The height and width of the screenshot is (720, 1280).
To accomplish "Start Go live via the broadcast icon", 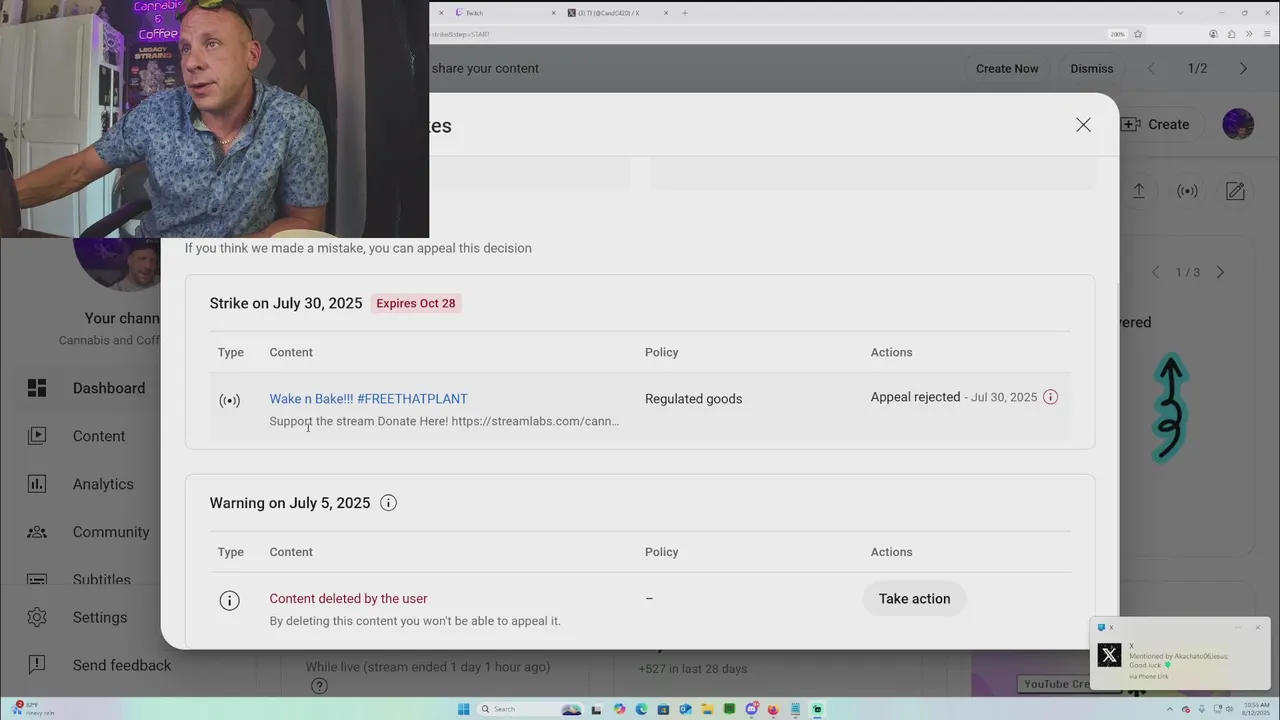I will (x=1187, y=191).
